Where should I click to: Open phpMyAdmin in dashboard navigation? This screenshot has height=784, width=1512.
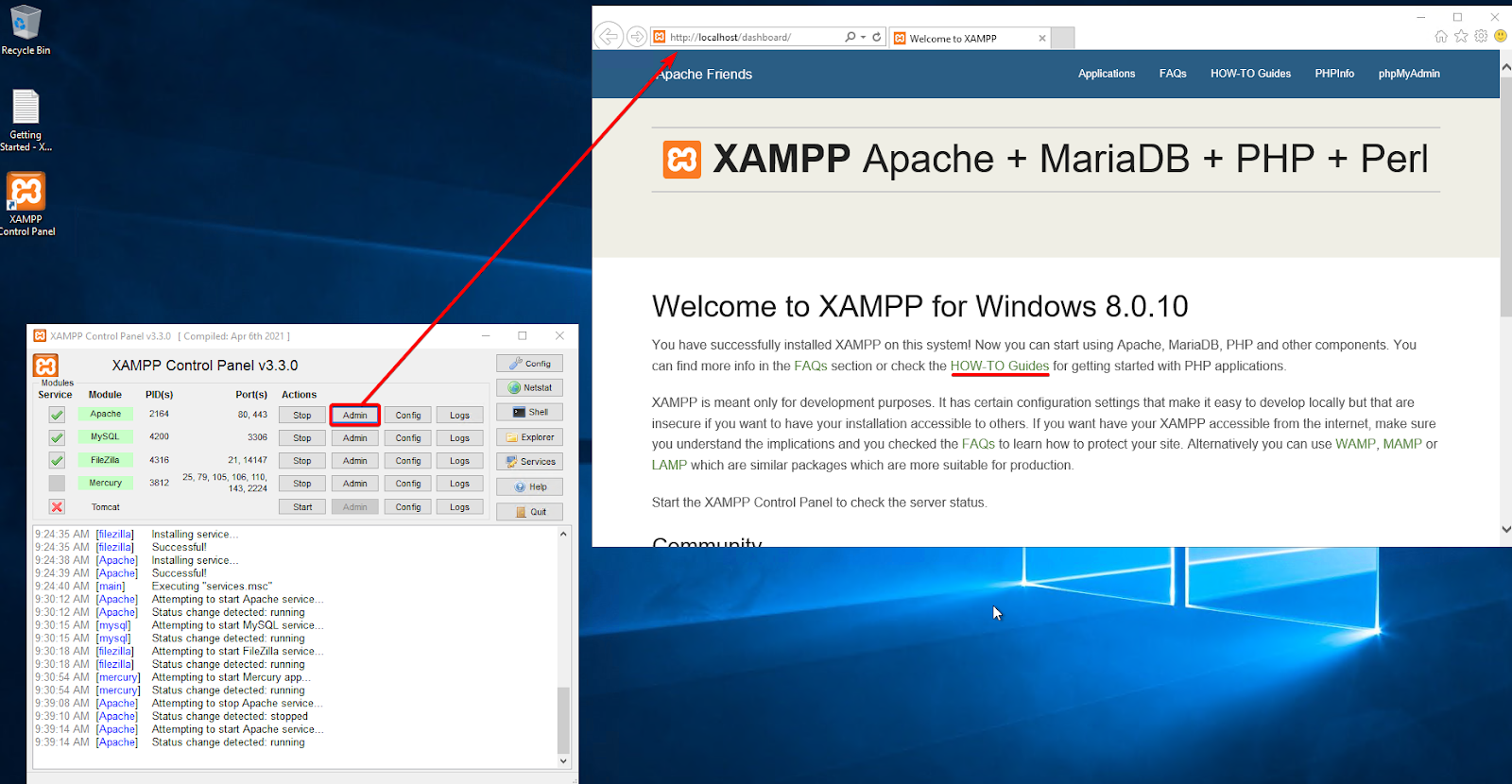click(1409, 74)
